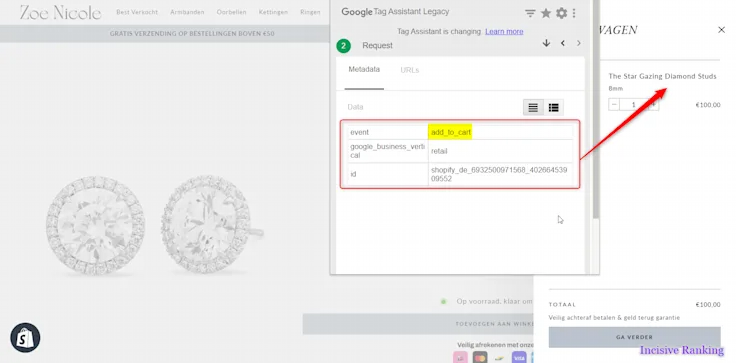
Task: Open the Tag Assistant filter icon
Action: click(530, 13)
